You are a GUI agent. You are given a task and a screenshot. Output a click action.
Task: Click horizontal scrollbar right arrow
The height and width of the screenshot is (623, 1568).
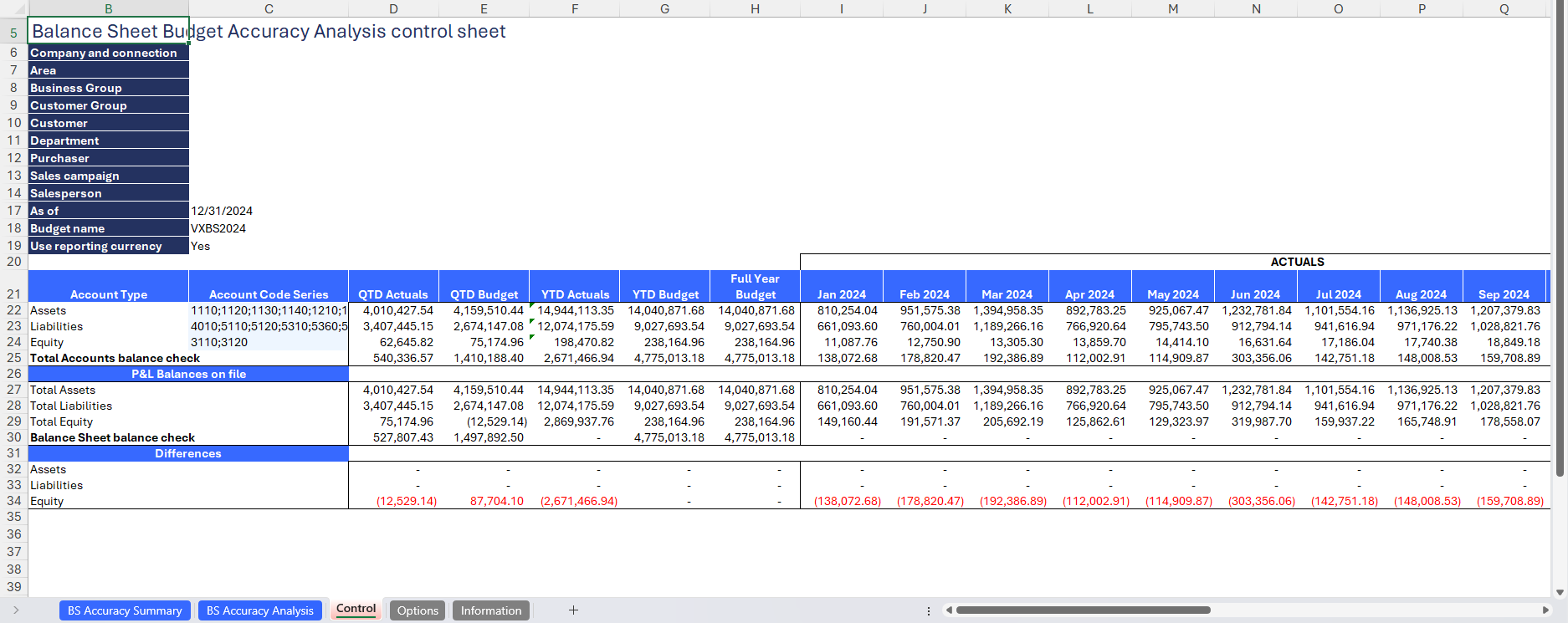tap(1545, 610)
